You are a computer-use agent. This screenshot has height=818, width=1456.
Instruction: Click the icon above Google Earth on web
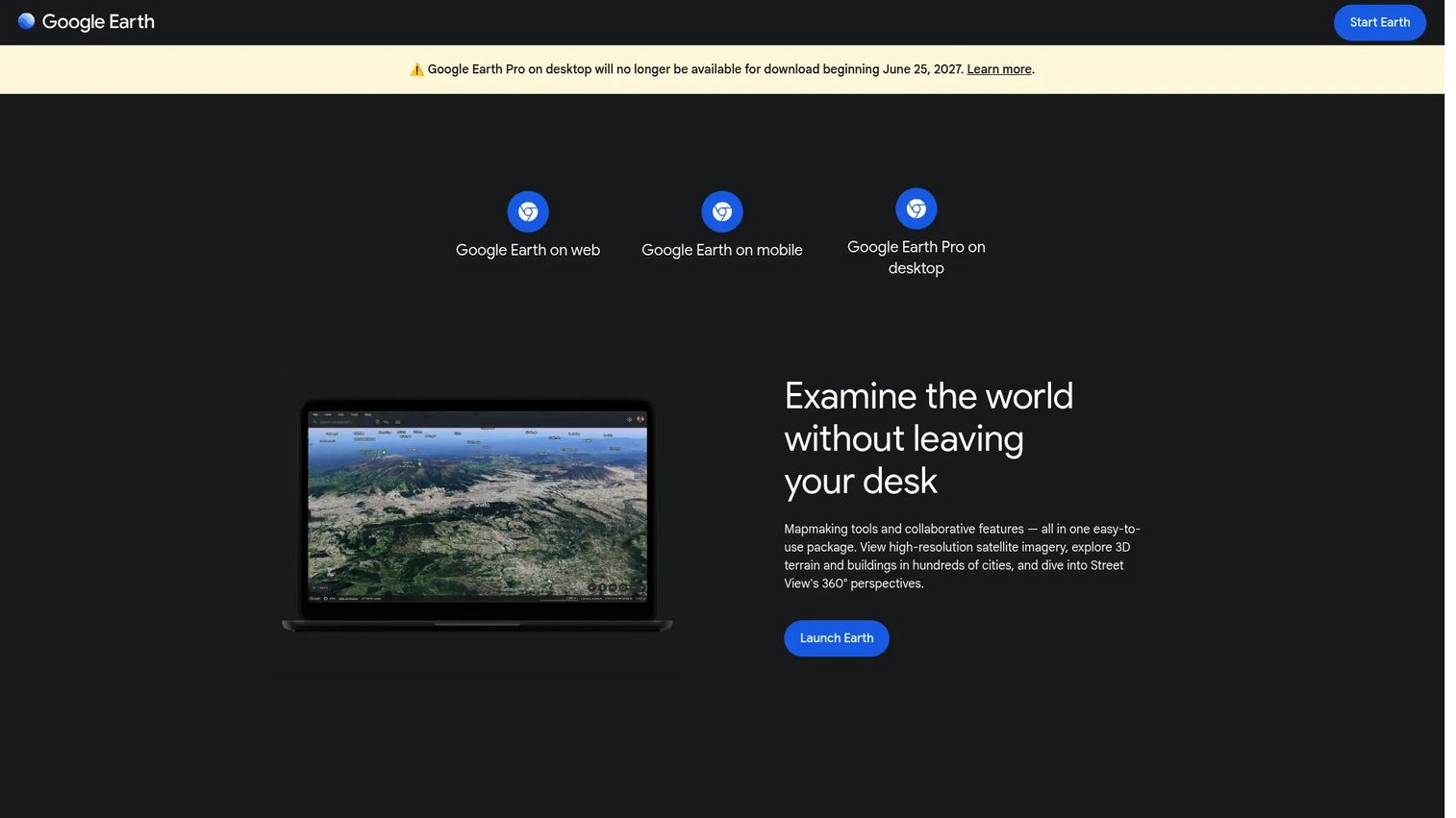pyautogui.click(x=528, y=211)
